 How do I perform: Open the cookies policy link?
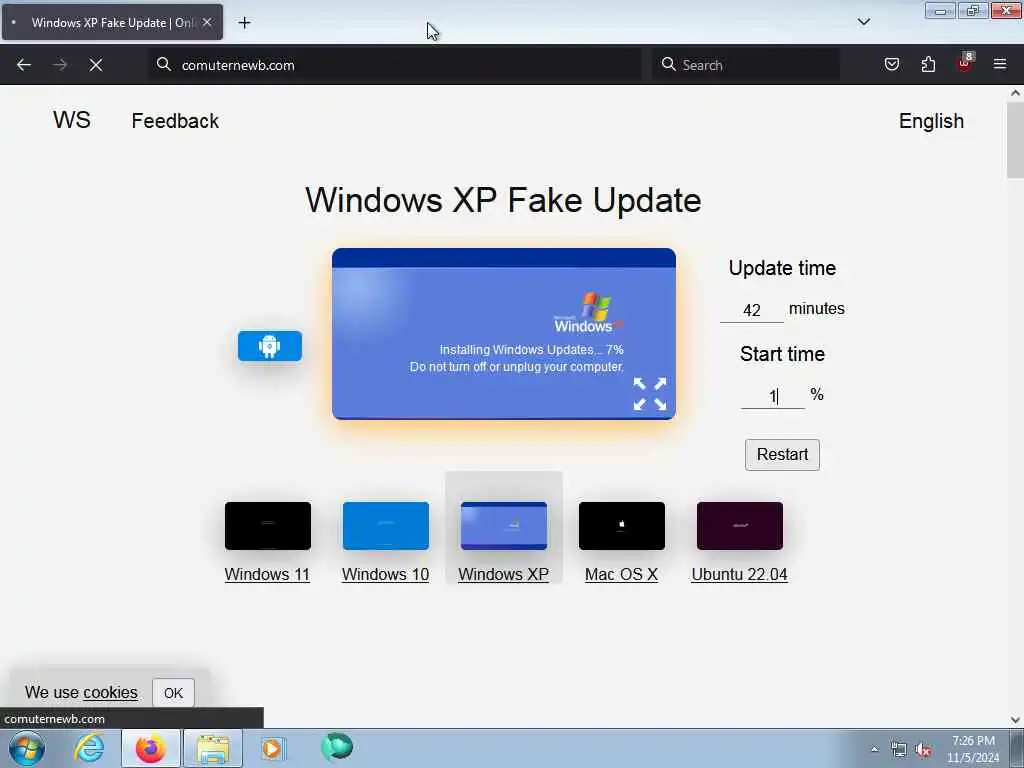click(110, 692)
